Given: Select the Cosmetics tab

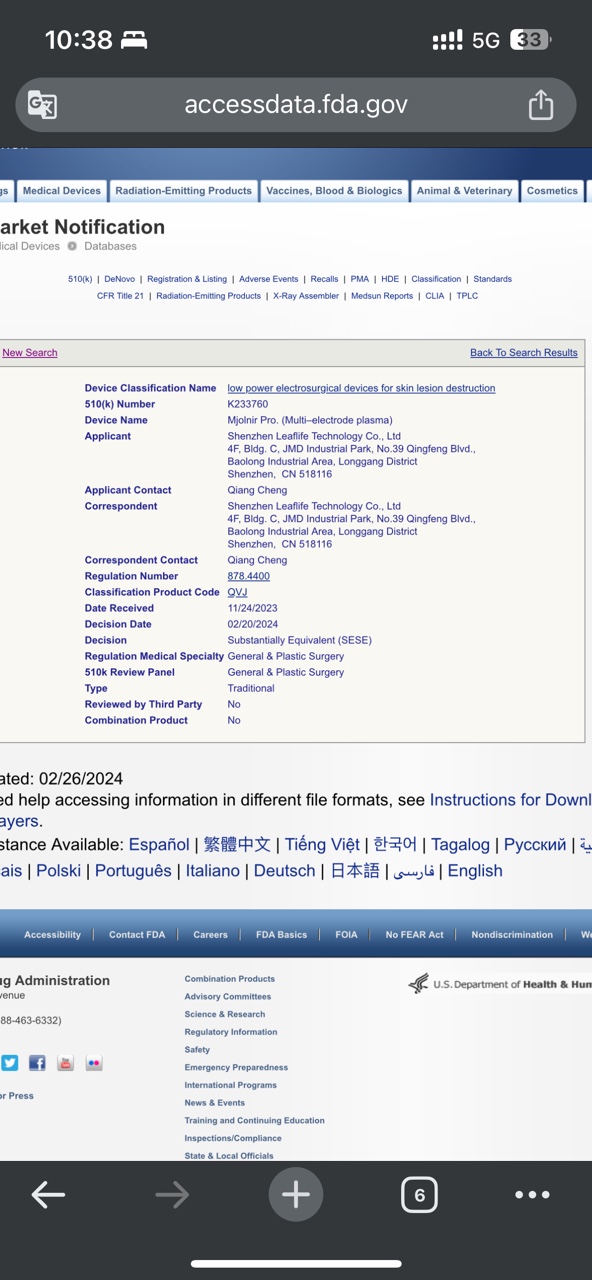Looking at the screenshot, I should point(552,191).
